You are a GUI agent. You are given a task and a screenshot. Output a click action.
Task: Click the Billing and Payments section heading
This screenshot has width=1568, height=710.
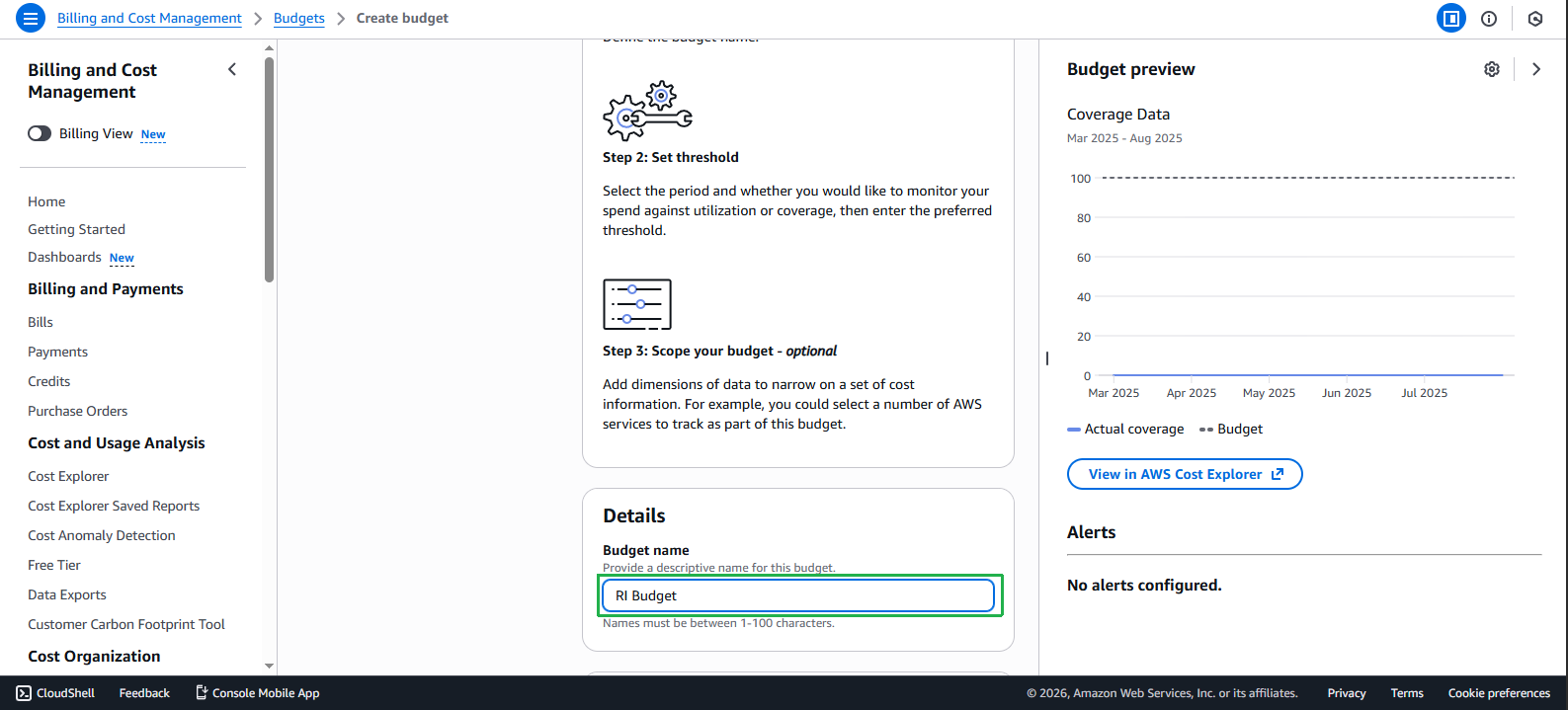(x=106, y=289)
